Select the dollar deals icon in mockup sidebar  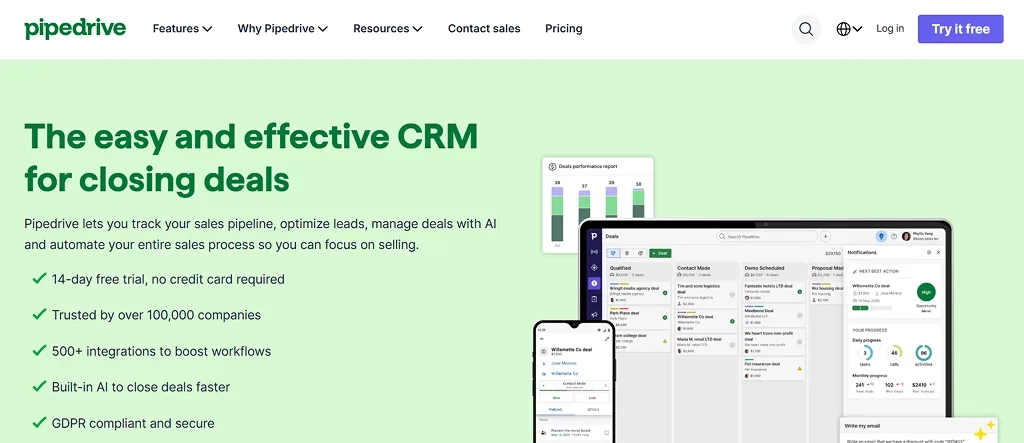pyautogui.click(x=594, y=283)
